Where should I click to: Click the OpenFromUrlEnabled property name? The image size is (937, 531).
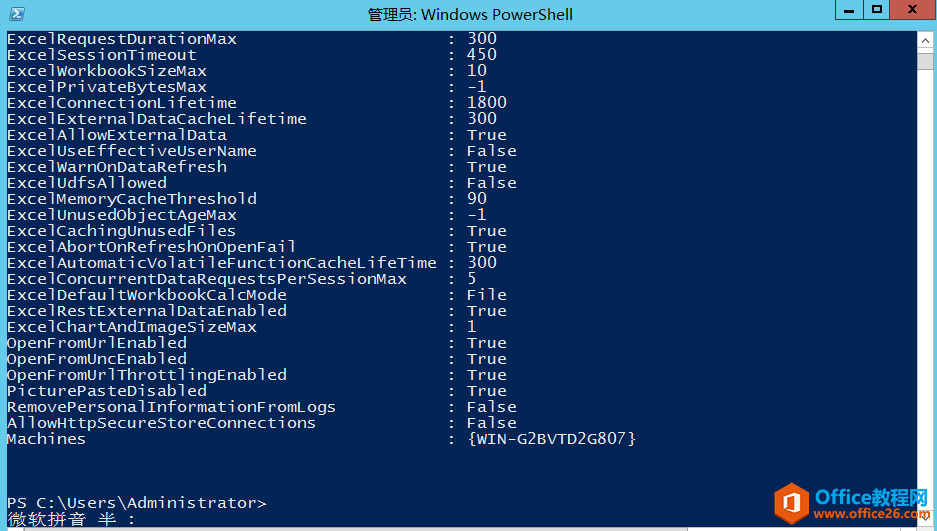click(97, 343)
